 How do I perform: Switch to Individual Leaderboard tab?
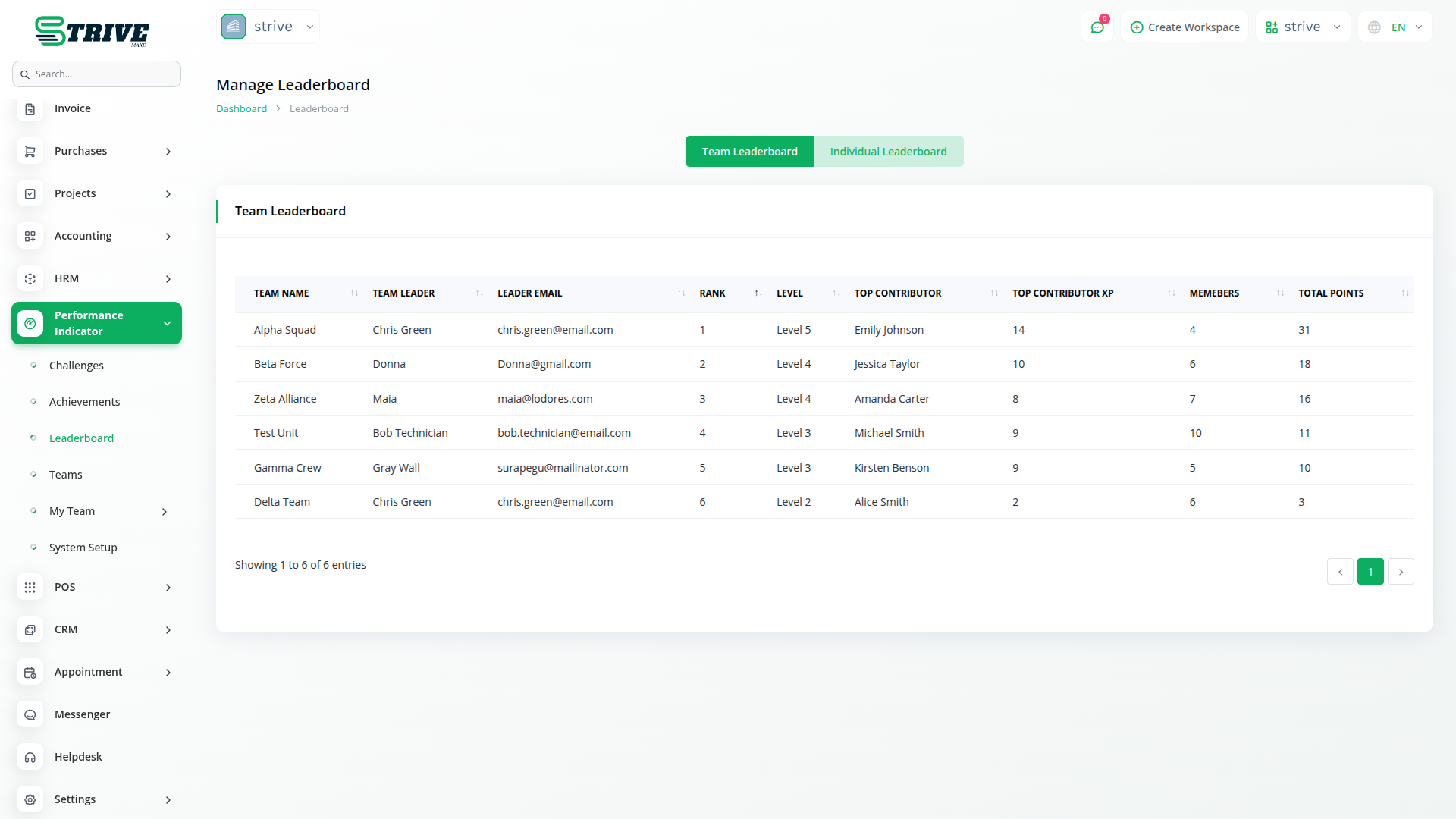point(888,152)
